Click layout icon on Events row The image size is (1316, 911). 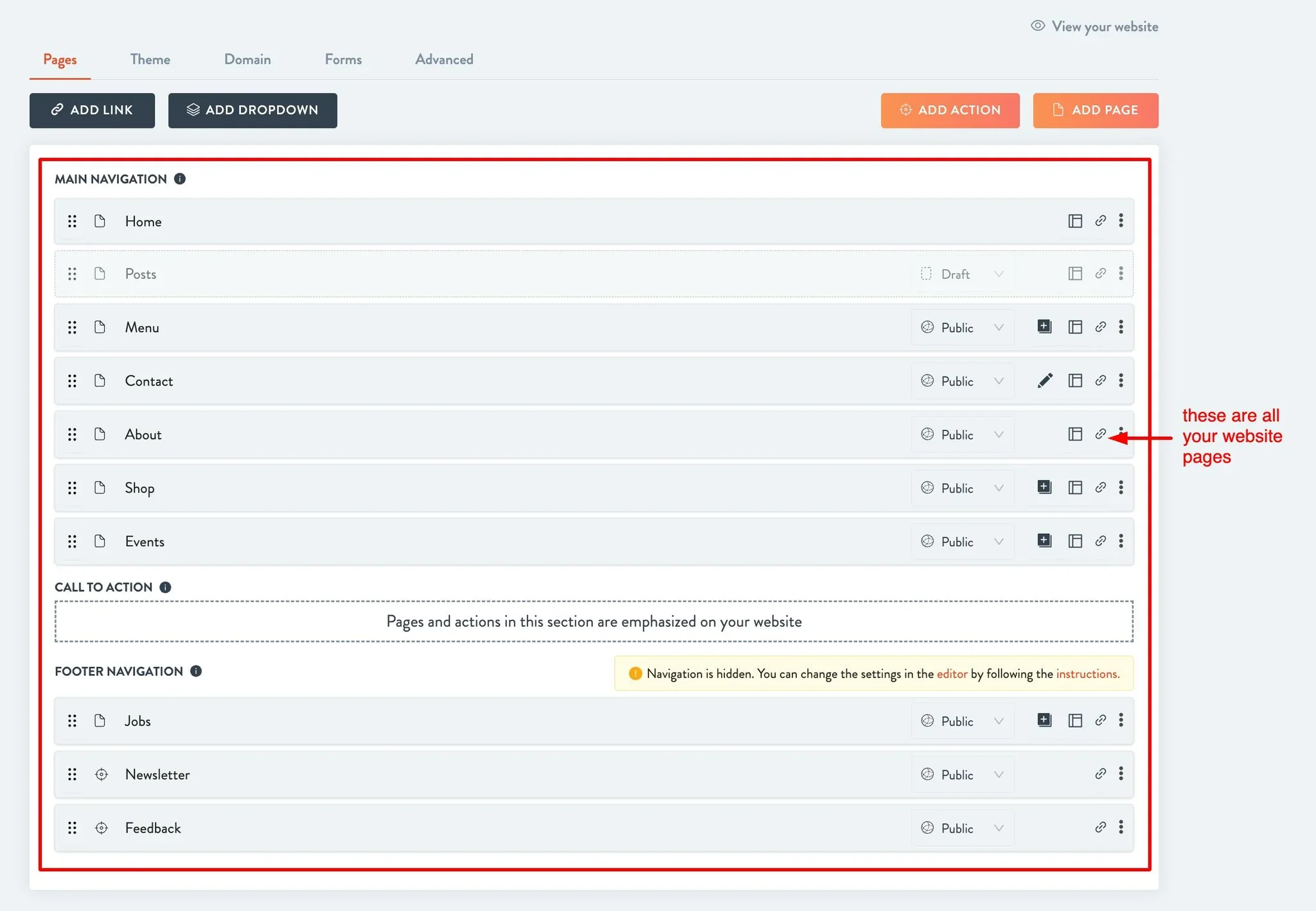[x=1075, y=541]
